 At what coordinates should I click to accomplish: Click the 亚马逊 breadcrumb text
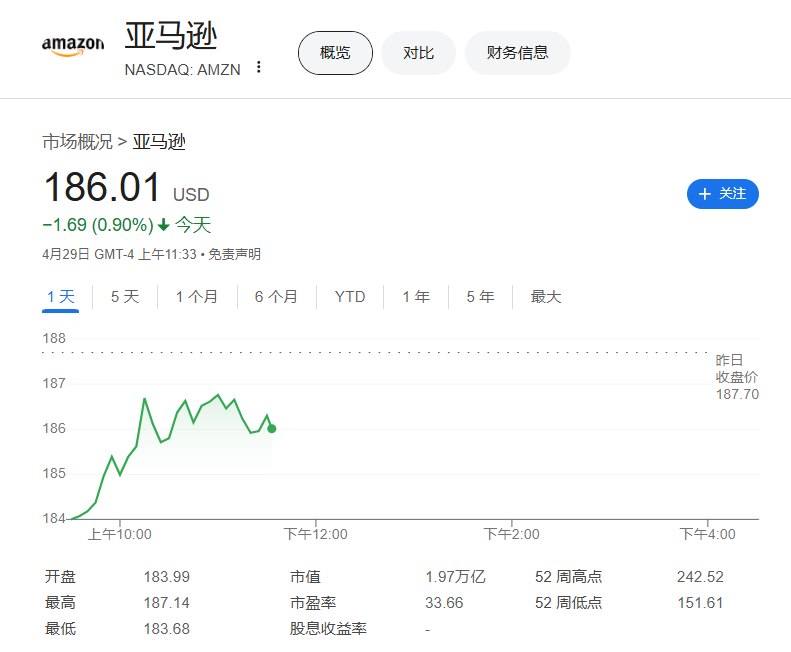pos(159,142)
